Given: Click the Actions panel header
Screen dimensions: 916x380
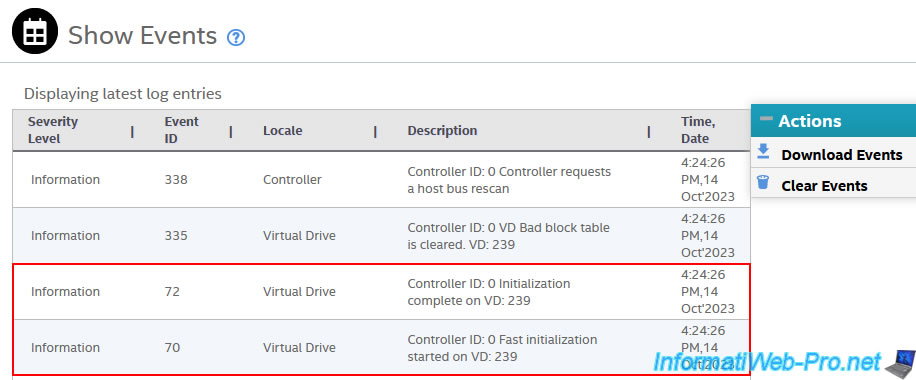Looking at the screenshot, I should click(833, 121).
